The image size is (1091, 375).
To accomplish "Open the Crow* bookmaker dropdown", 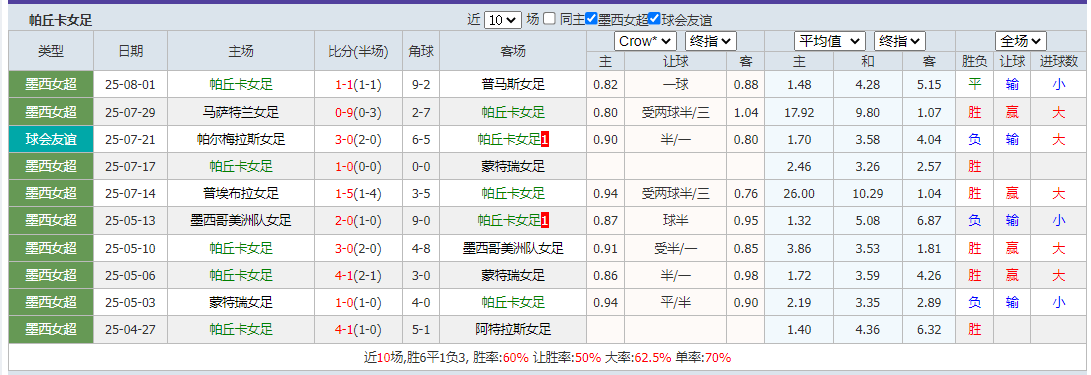I will click(x=645, y=41).
